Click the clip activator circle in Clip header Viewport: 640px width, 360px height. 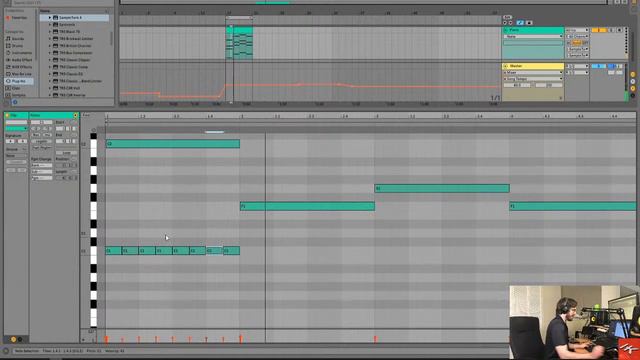coord(7,116)
